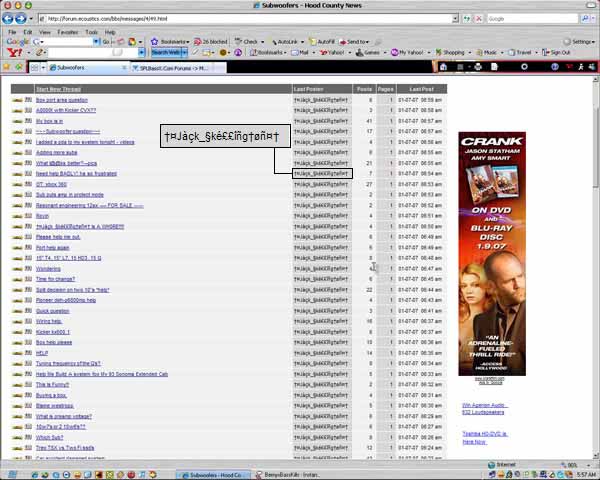Click the Yahoo toolbar Mail button
Screen dimensions: 600x480
click(300, 52)
